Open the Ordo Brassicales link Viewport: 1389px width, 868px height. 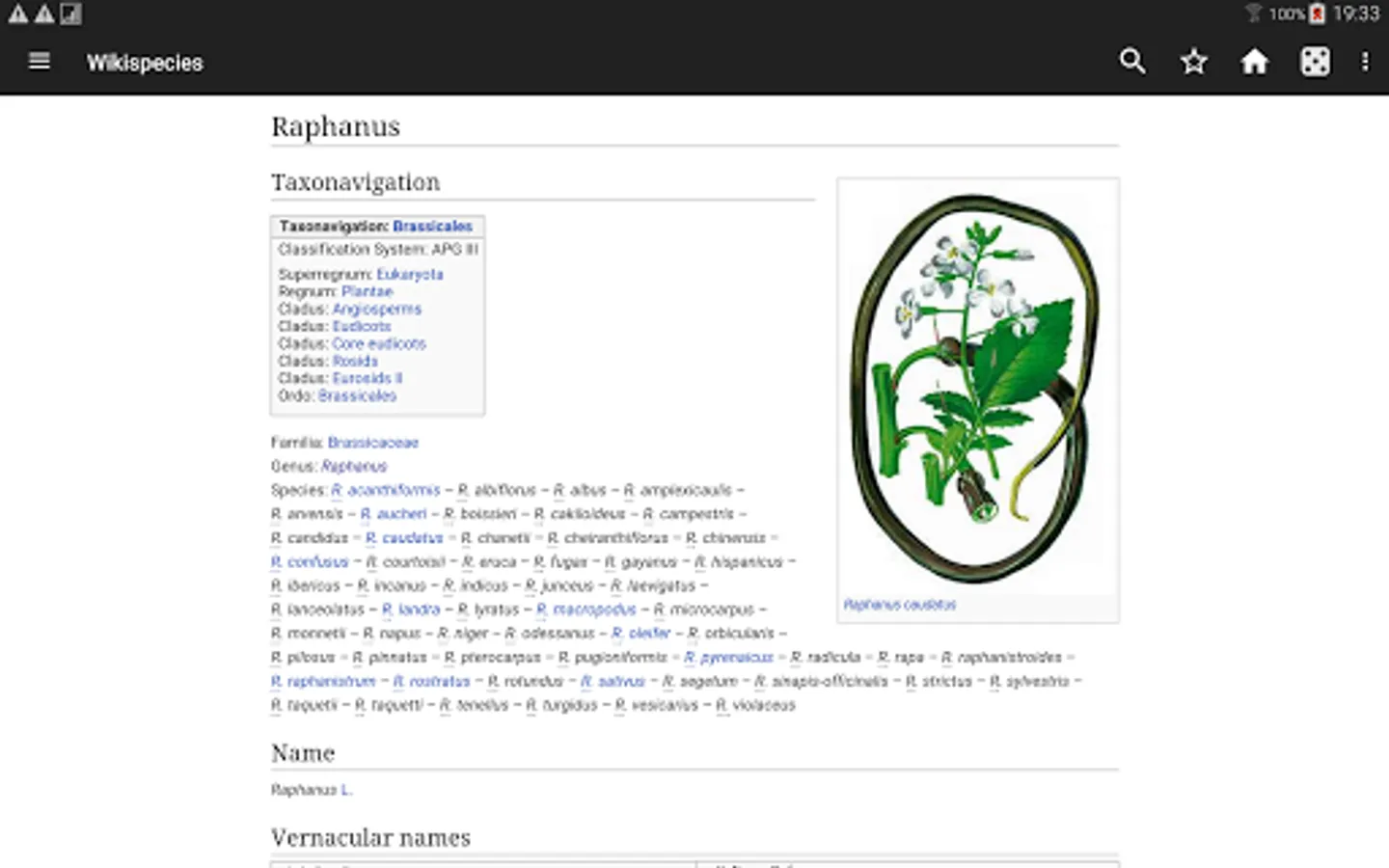(x=357, y=395)
